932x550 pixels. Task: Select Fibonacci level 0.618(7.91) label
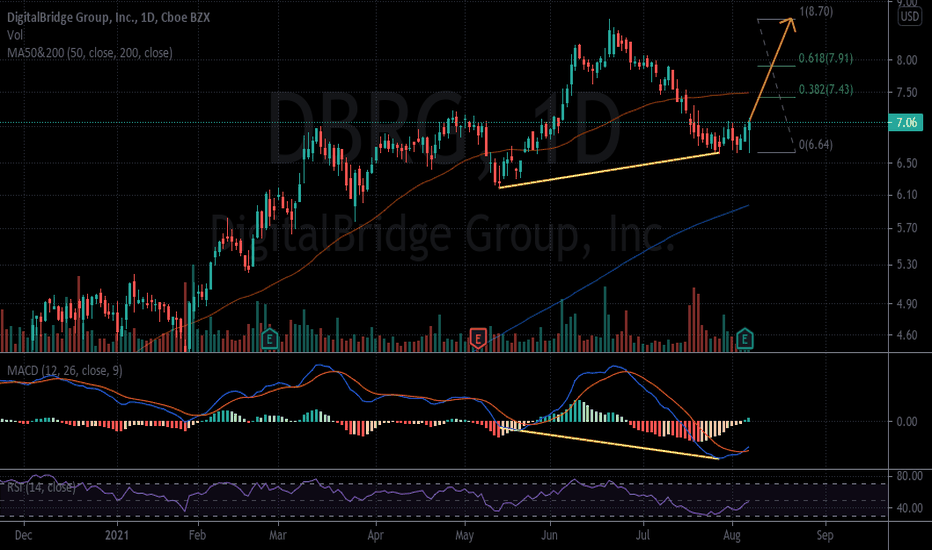(826, 58)
